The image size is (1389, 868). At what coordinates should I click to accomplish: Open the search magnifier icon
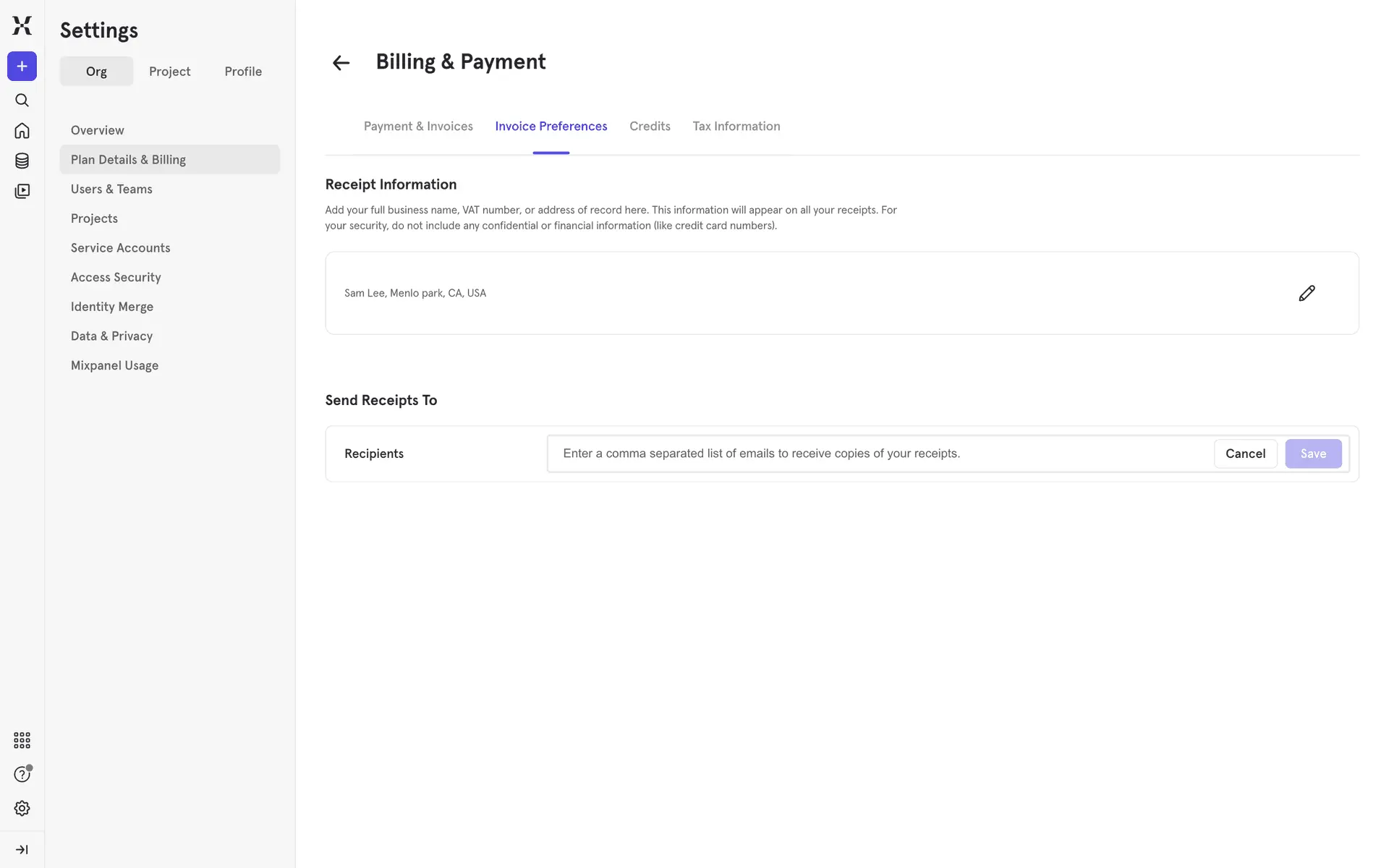click(22, 101)
